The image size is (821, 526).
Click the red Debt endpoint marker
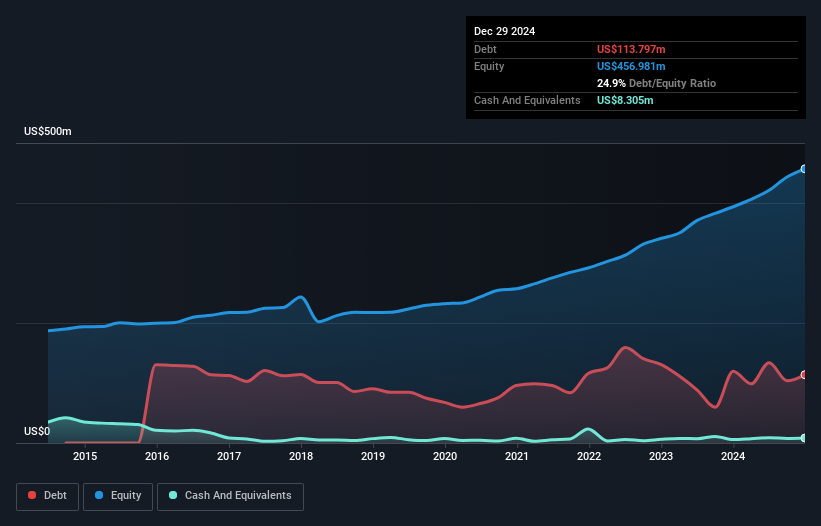(804, 375)
